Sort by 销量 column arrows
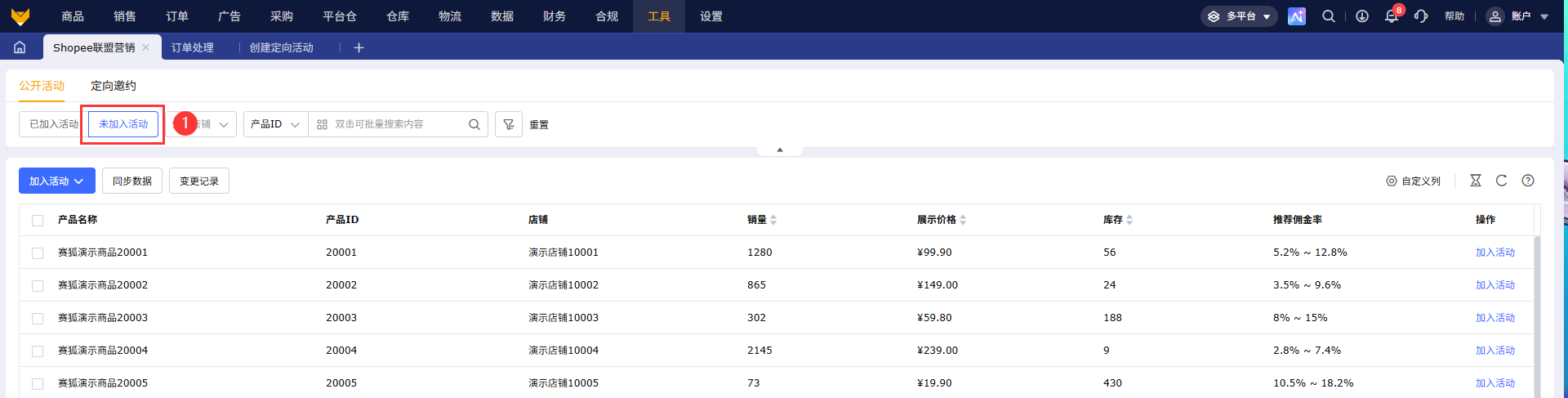 [773, 220]
